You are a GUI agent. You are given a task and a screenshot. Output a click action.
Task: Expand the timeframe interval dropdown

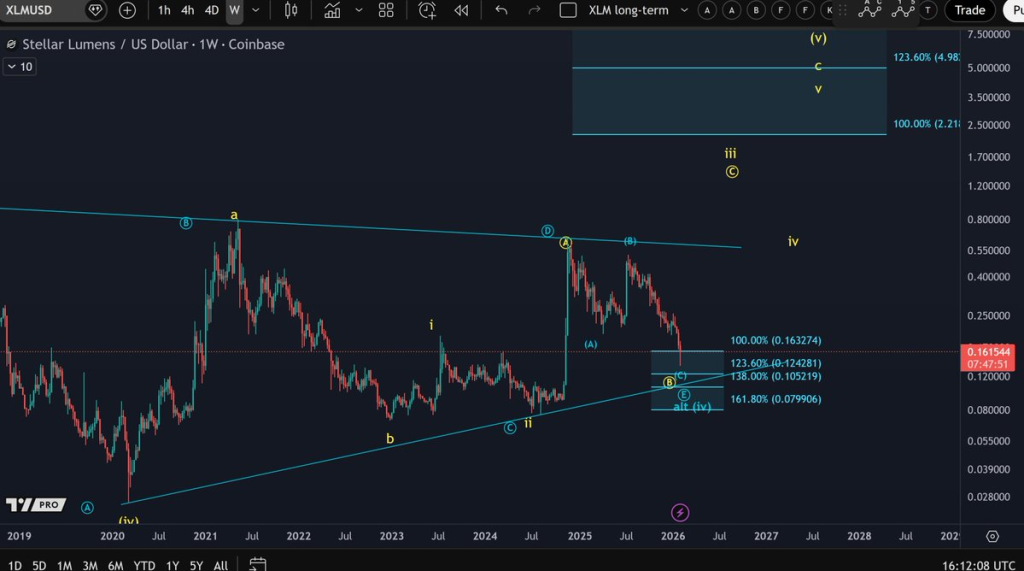[255, 10]
